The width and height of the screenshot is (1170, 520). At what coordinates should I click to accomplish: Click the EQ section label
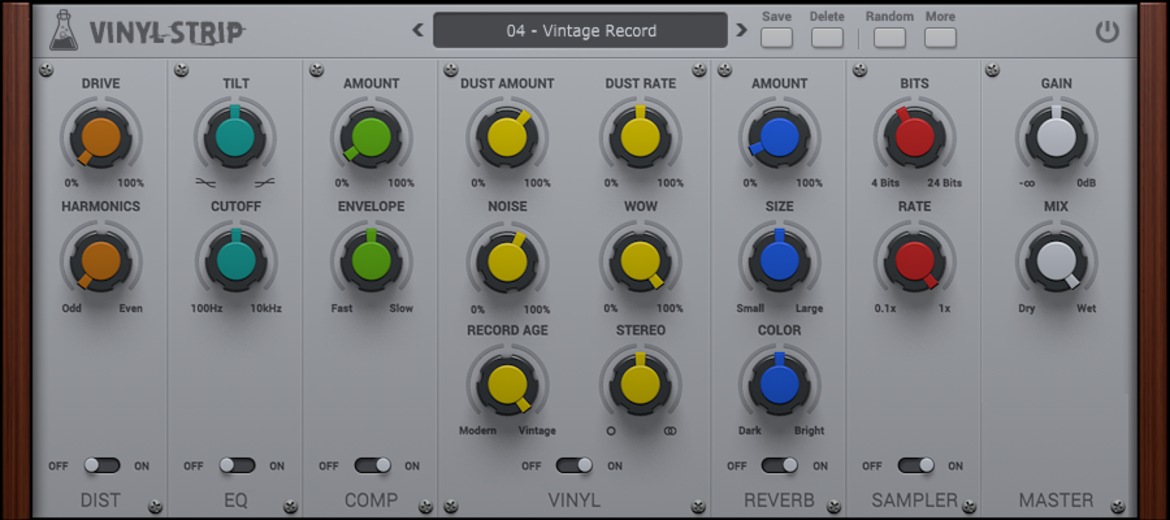pyautogui.click(x=237, y=500)
